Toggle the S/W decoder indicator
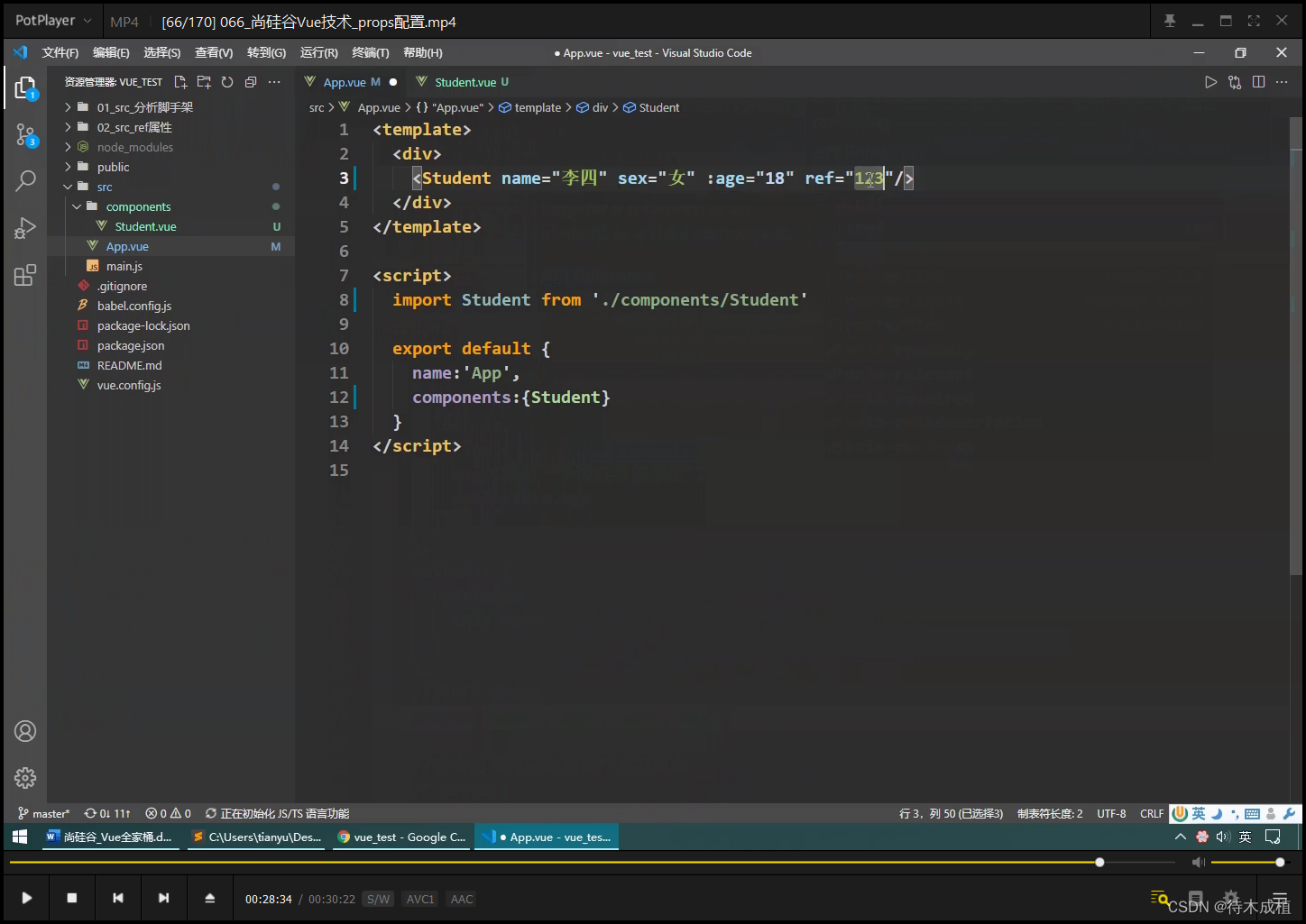Screen dimensions: 1306x924 [379, 899]
